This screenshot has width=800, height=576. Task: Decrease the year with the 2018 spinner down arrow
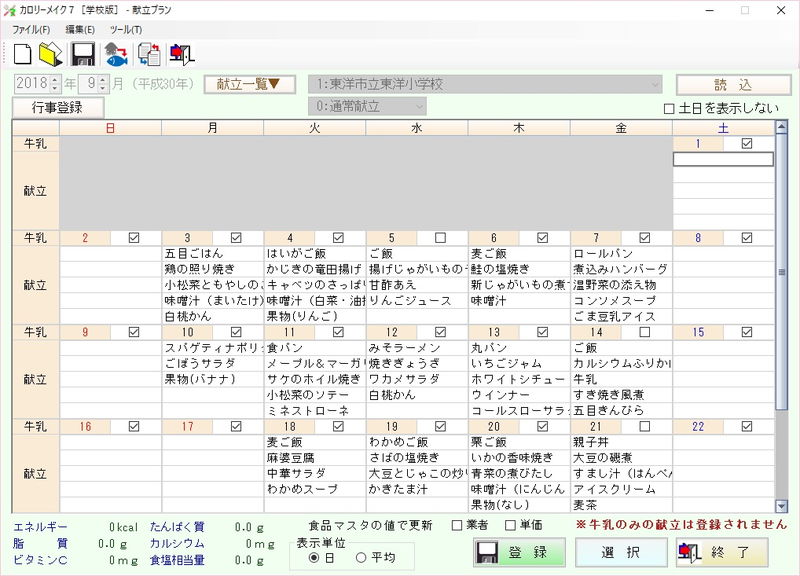point(55,88)
